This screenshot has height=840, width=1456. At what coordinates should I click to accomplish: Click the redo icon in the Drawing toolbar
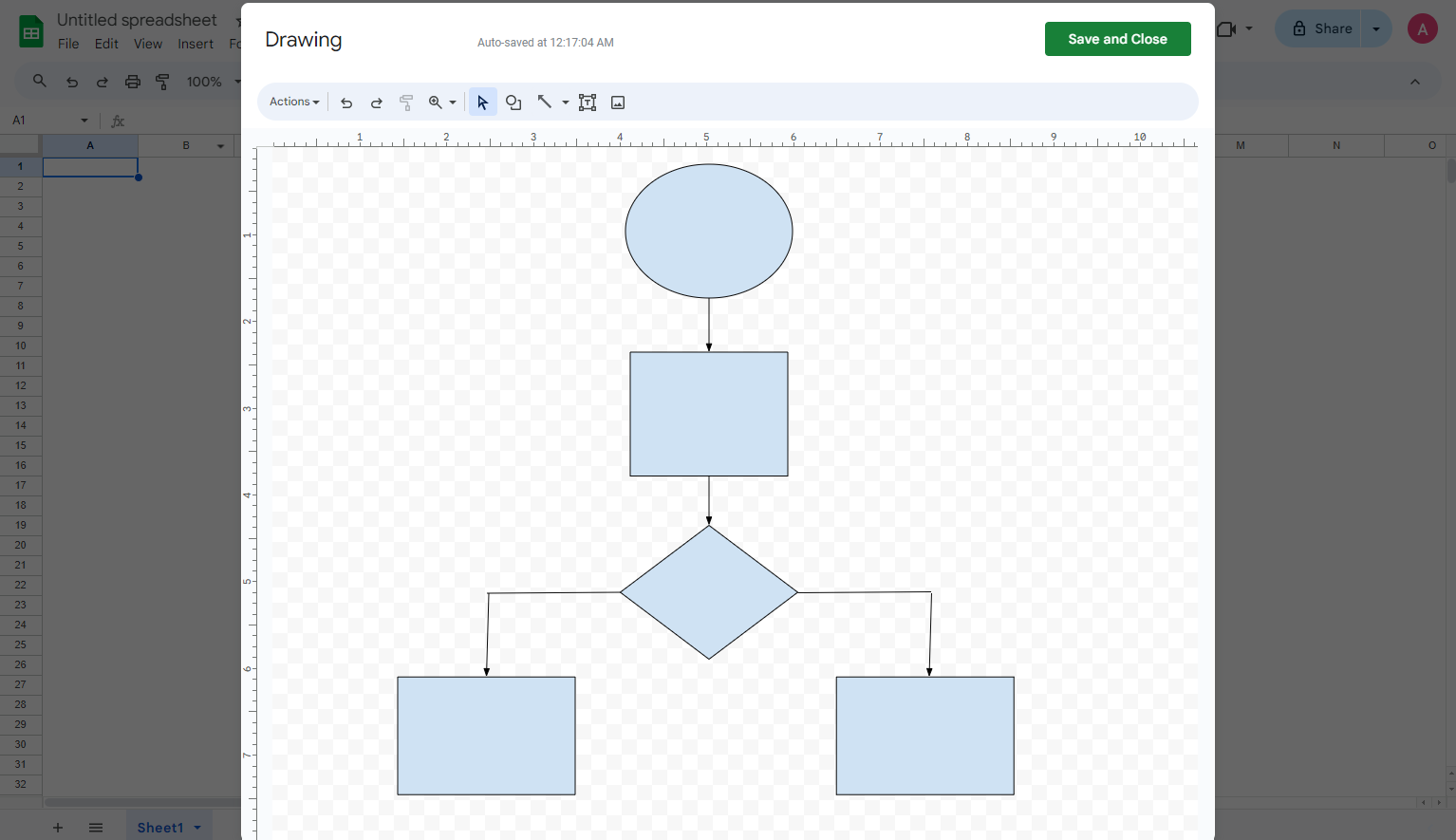[x=377, y=102]
